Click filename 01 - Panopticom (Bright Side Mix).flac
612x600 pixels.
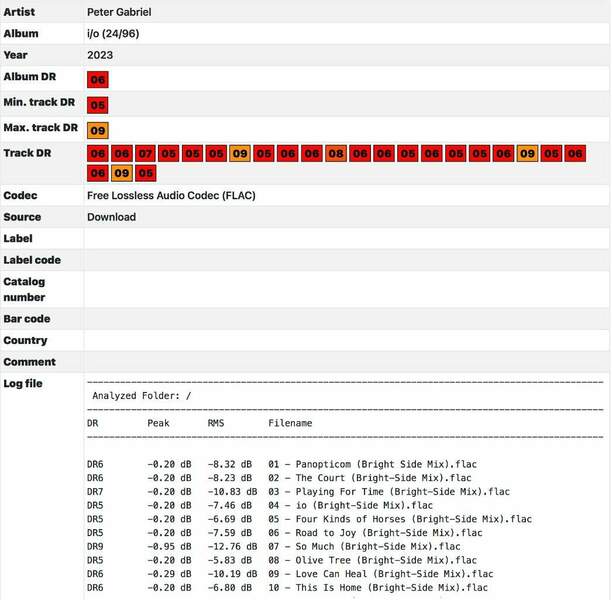pyautogui.click(x=372, y=464)
